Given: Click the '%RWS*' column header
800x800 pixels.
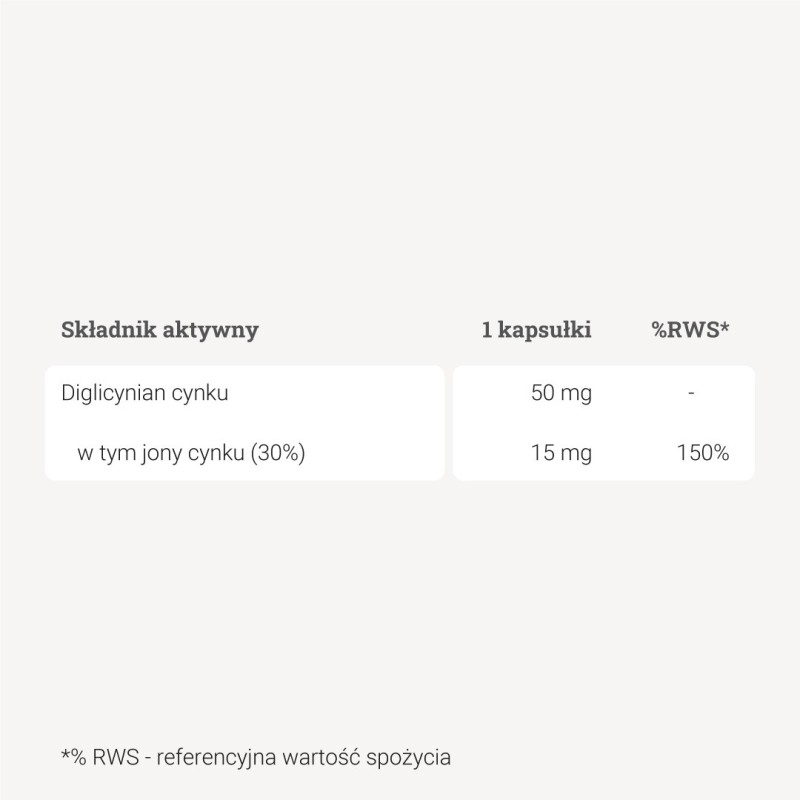Looking at the screenshot, I should pos(690,330).
